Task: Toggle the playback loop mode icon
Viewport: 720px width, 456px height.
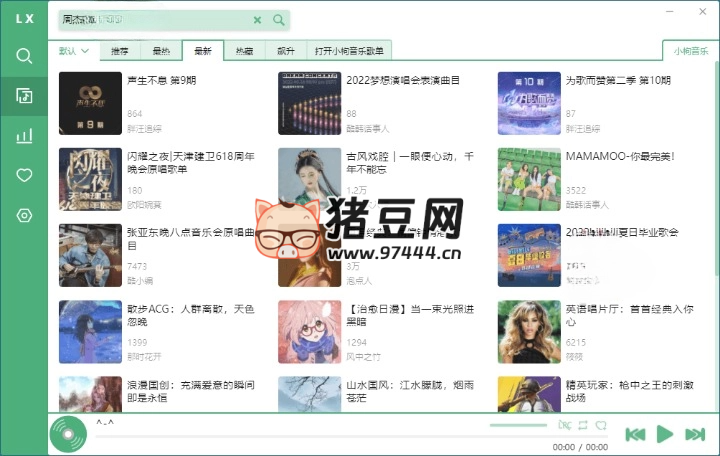Action: [x=583, y=425]
